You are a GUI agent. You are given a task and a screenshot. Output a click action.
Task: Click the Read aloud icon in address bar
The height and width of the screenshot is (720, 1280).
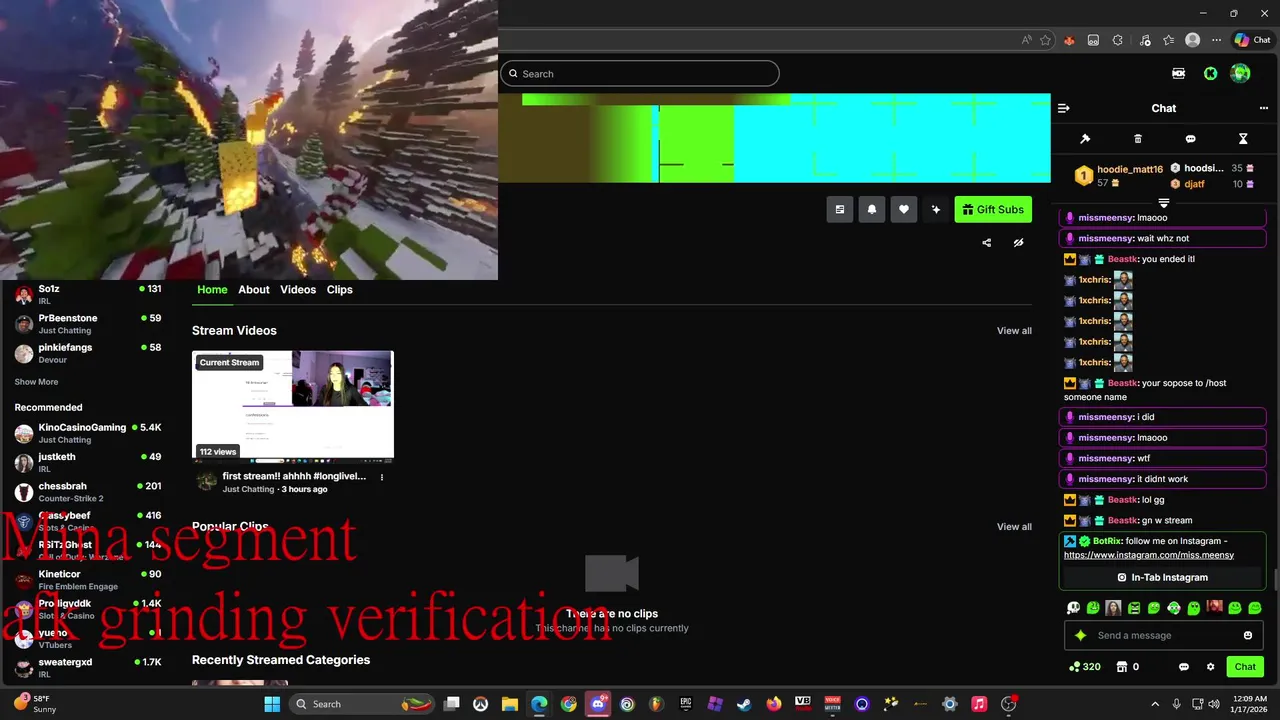click(1026, 40)
